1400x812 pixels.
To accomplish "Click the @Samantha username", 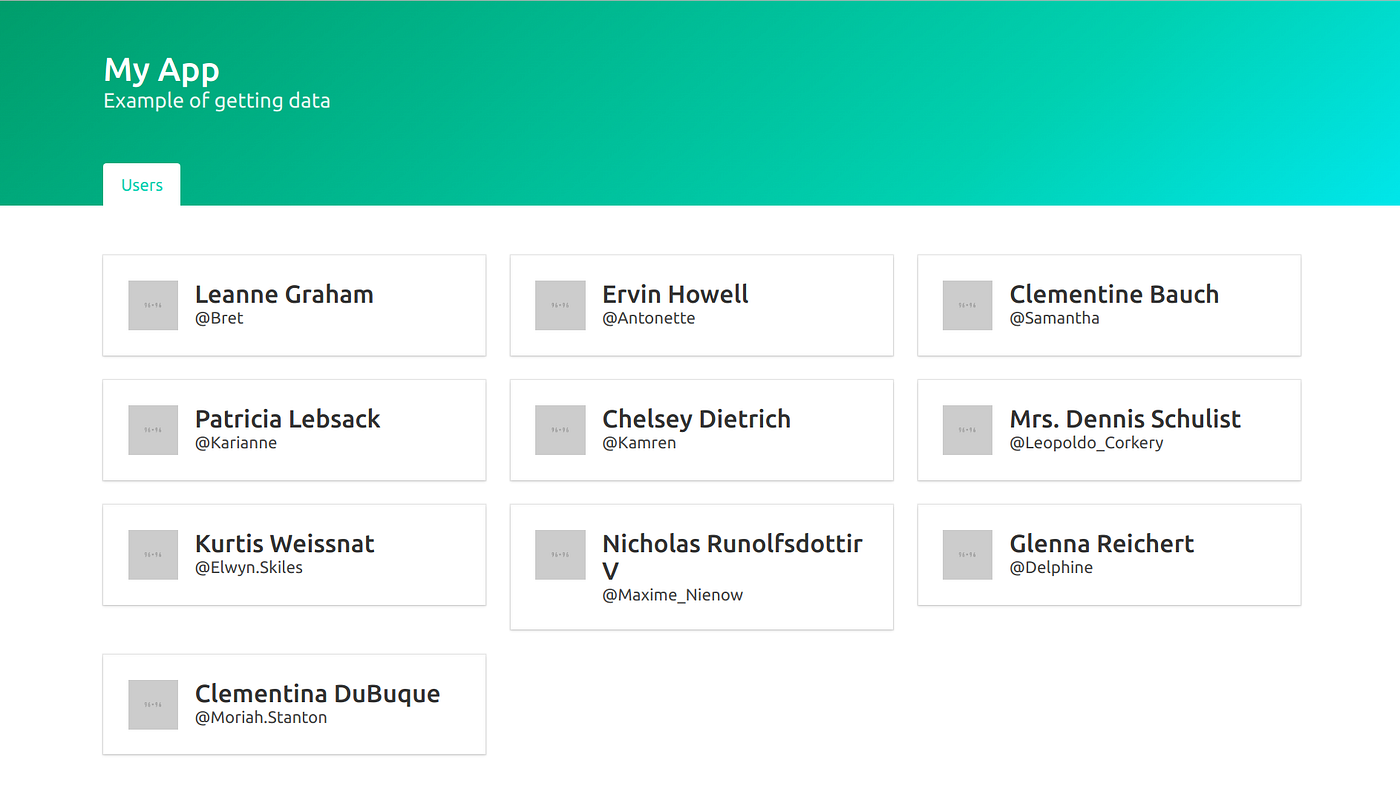I will tap(1054, 318).
